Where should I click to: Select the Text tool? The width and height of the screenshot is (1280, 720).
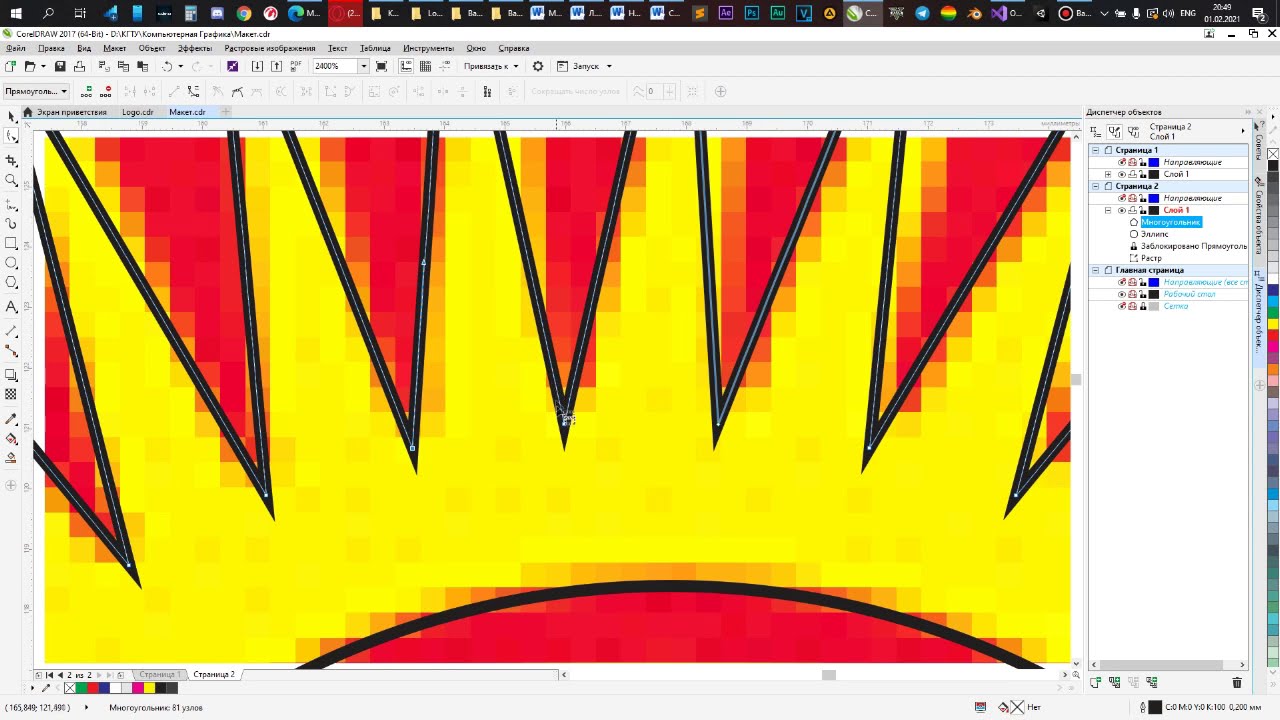click(11, 307)
